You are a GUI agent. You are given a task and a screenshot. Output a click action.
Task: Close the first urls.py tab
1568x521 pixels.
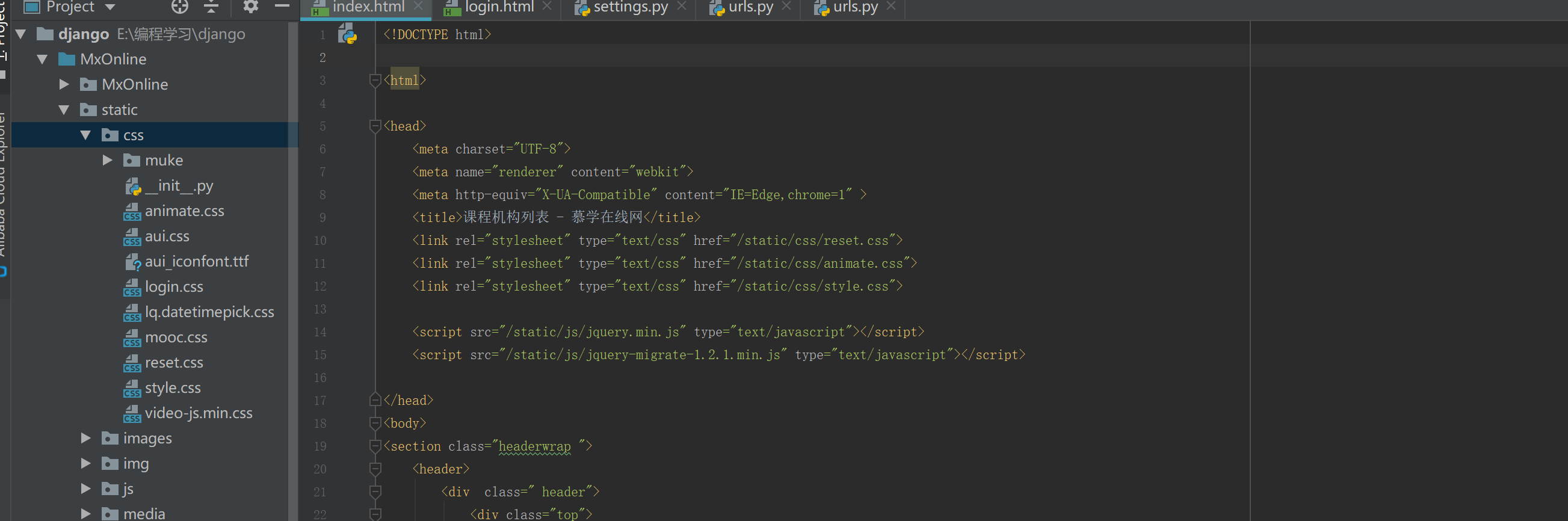tap(786, 6)
